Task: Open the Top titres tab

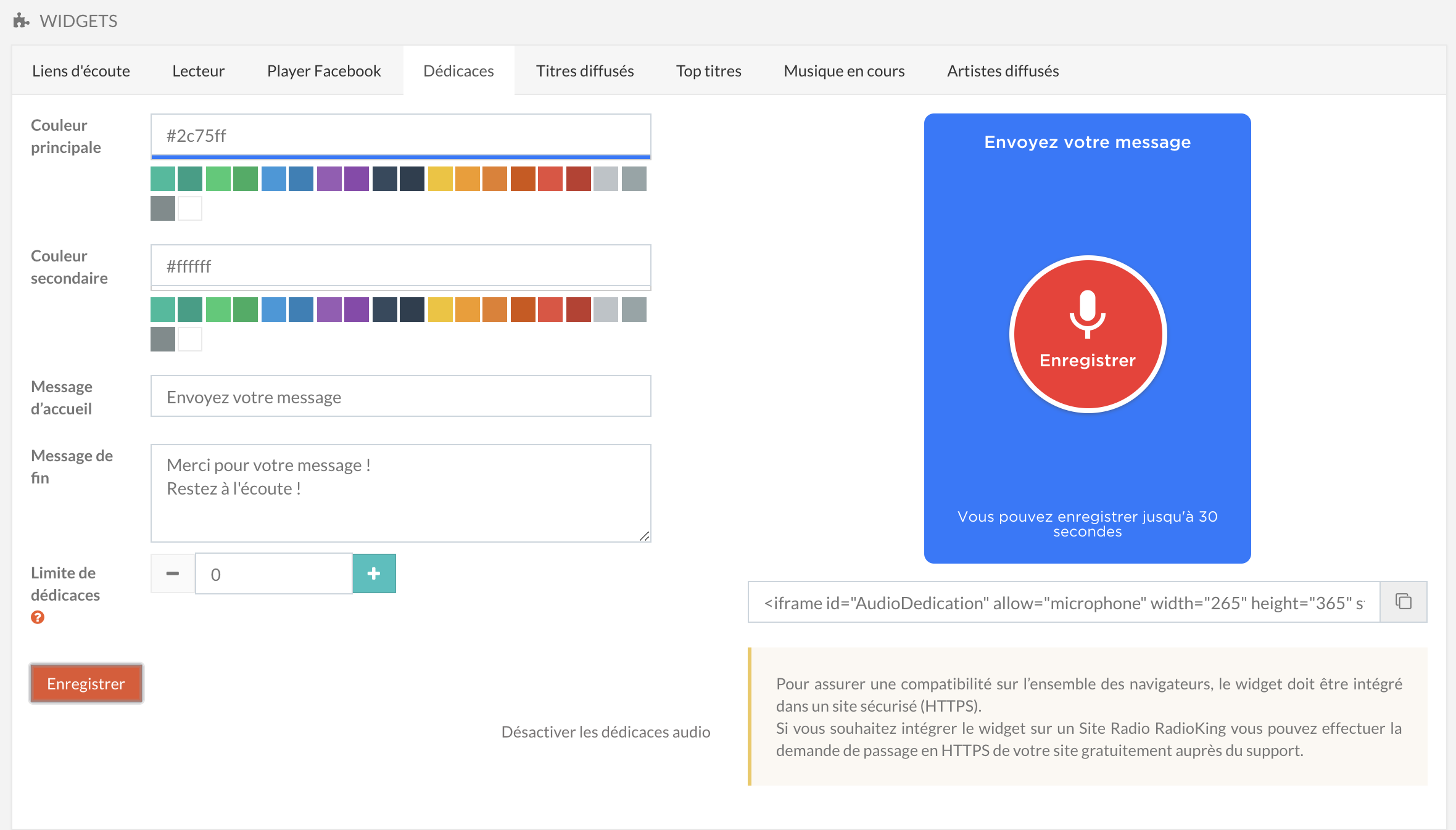Action: 708,71
